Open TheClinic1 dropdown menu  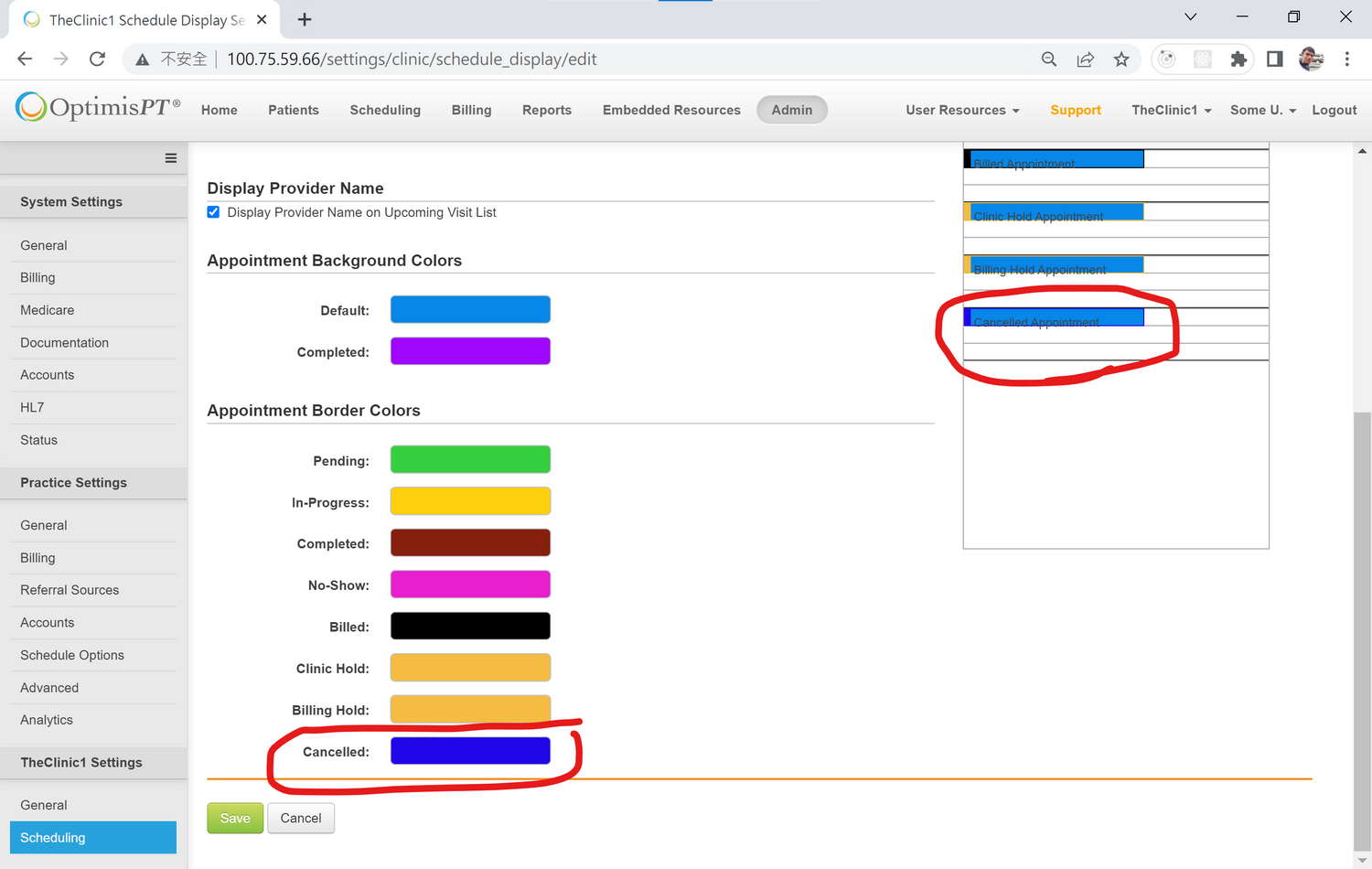click(1171, 110)
